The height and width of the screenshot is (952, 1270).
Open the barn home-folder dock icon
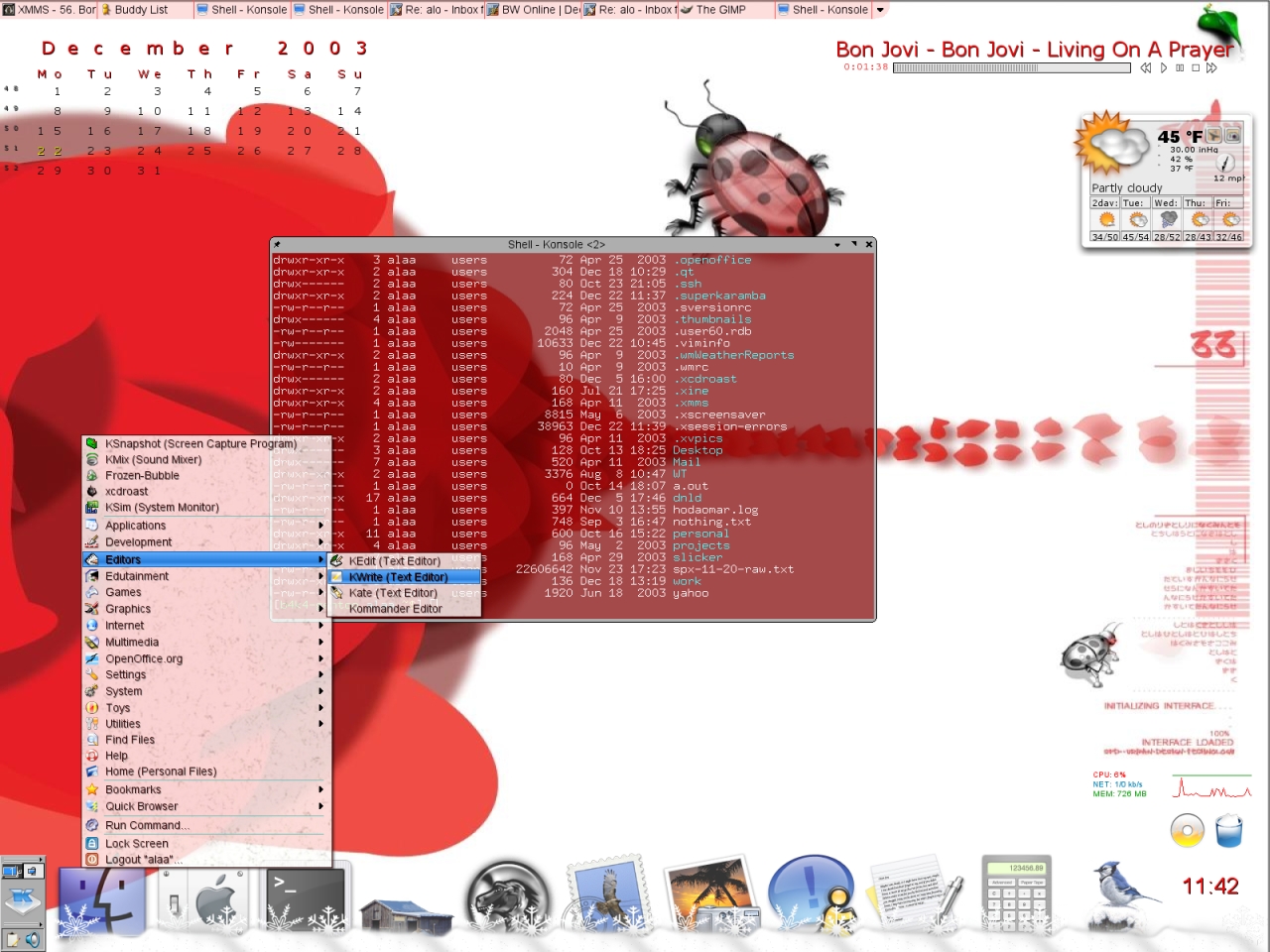click(407, 917)
